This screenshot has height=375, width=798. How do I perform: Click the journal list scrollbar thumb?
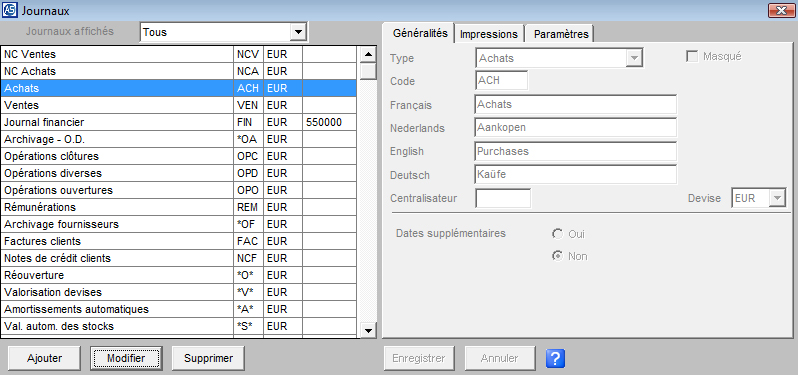click(368, 71)
